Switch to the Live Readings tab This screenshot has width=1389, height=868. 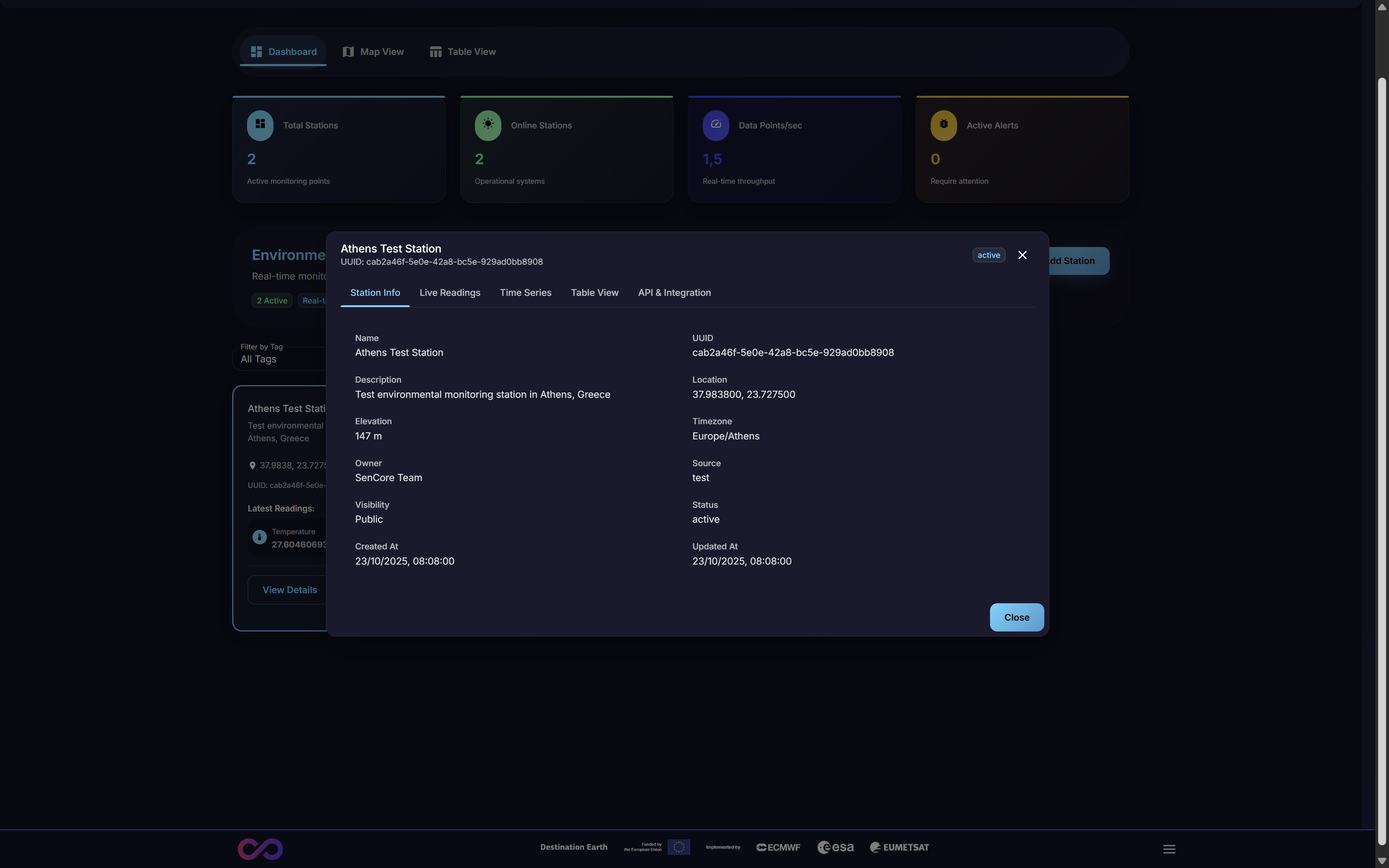click(449, 293)
